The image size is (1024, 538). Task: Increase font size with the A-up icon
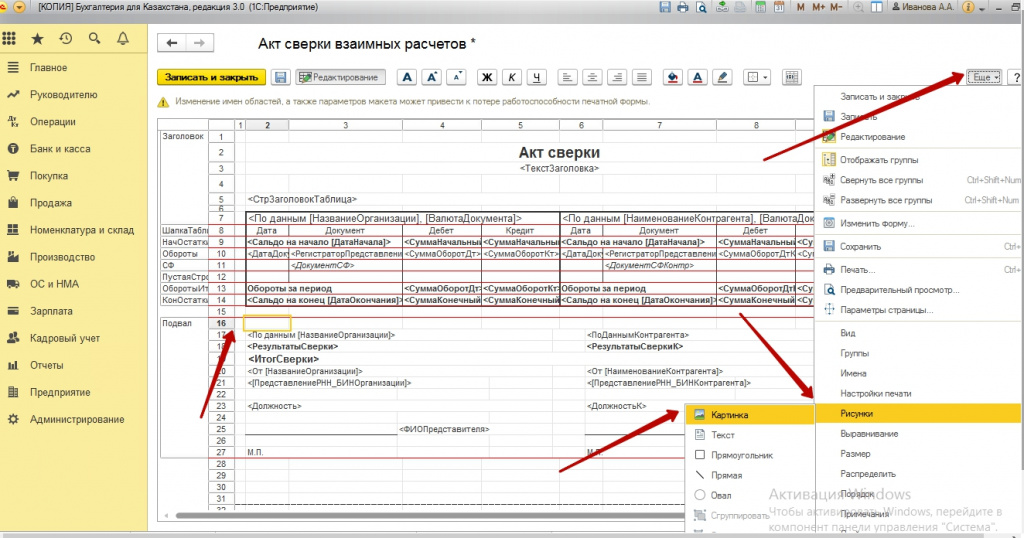click(x=432, y=77)
